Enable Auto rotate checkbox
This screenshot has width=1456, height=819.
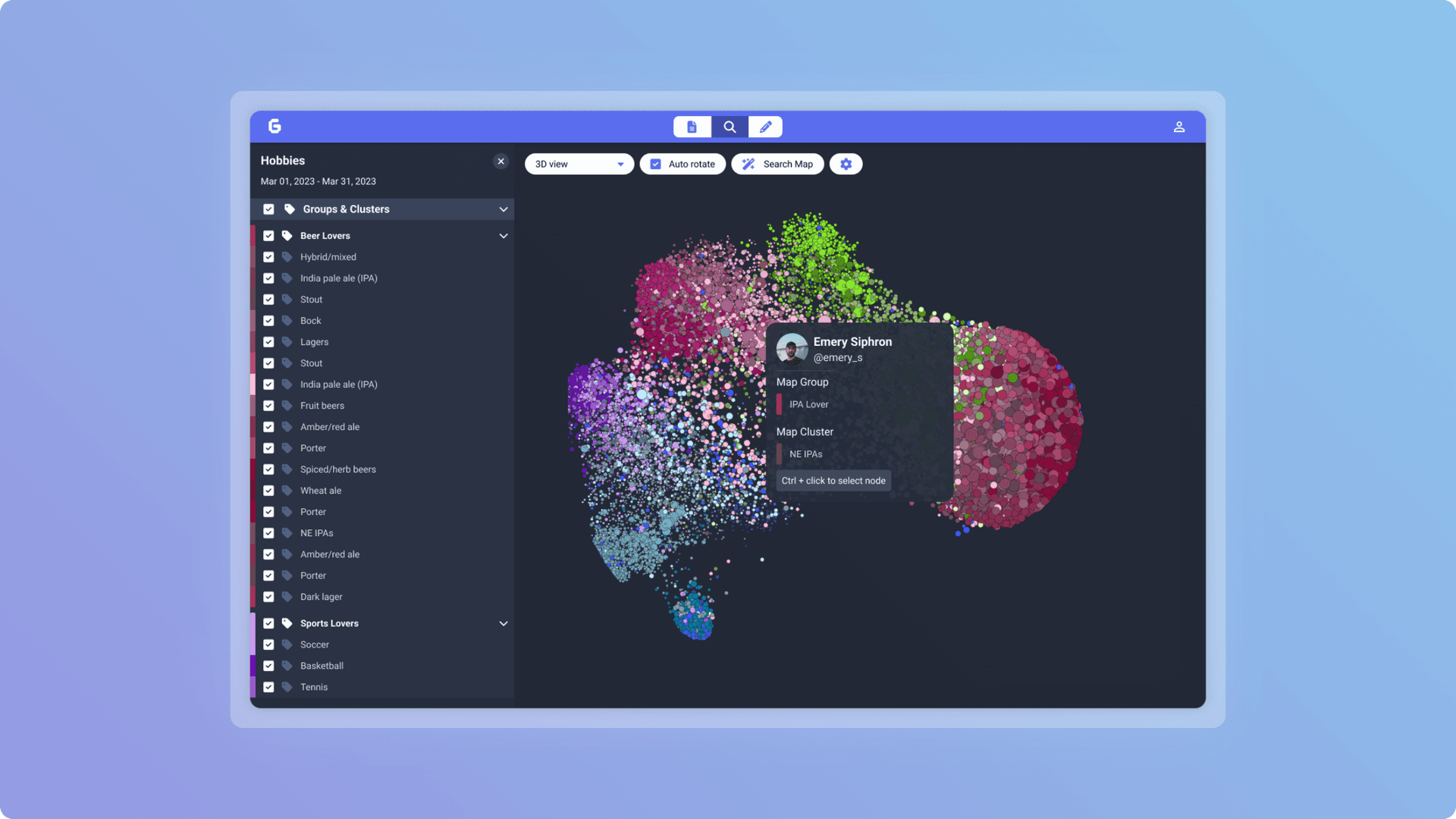(x=655, y=164)
